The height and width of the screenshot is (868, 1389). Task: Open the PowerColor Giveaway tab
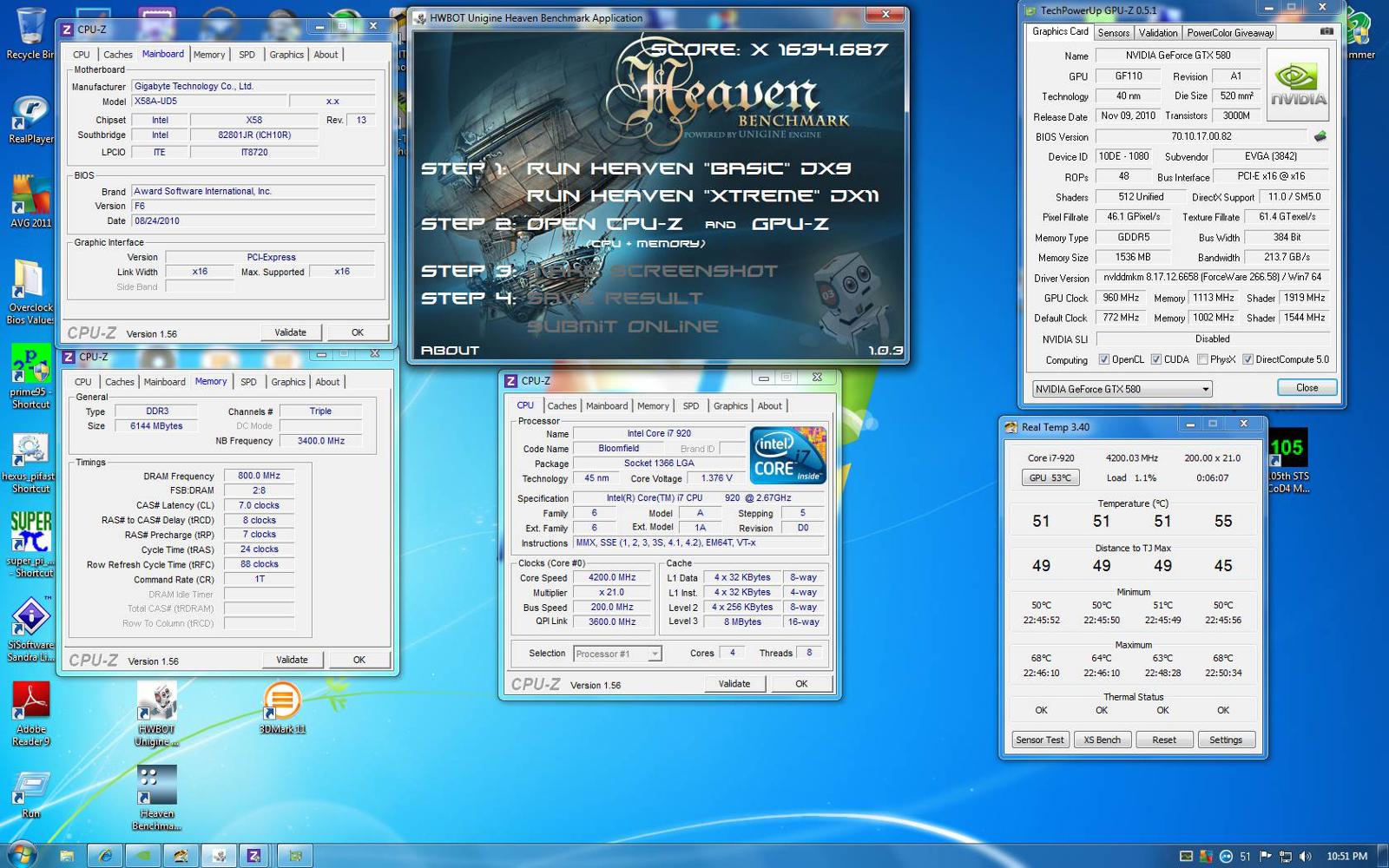click(1230, 33)
